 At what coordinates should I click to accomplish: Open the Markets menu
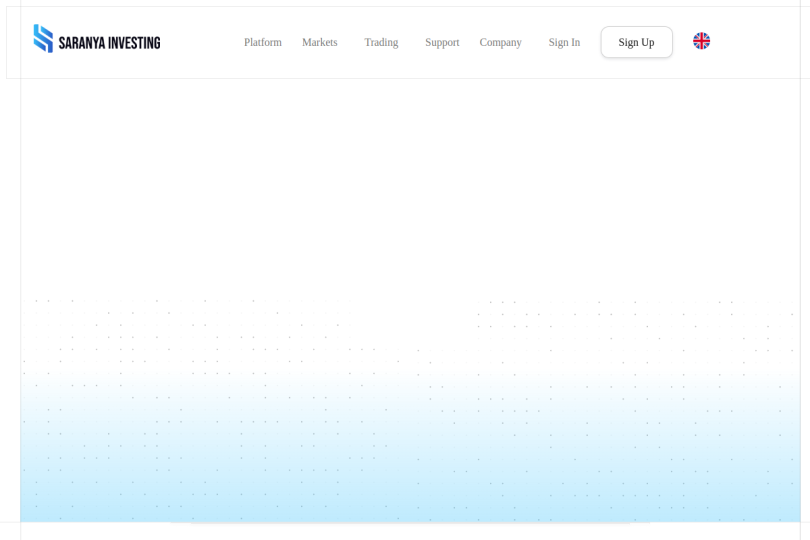click(320, 42)
